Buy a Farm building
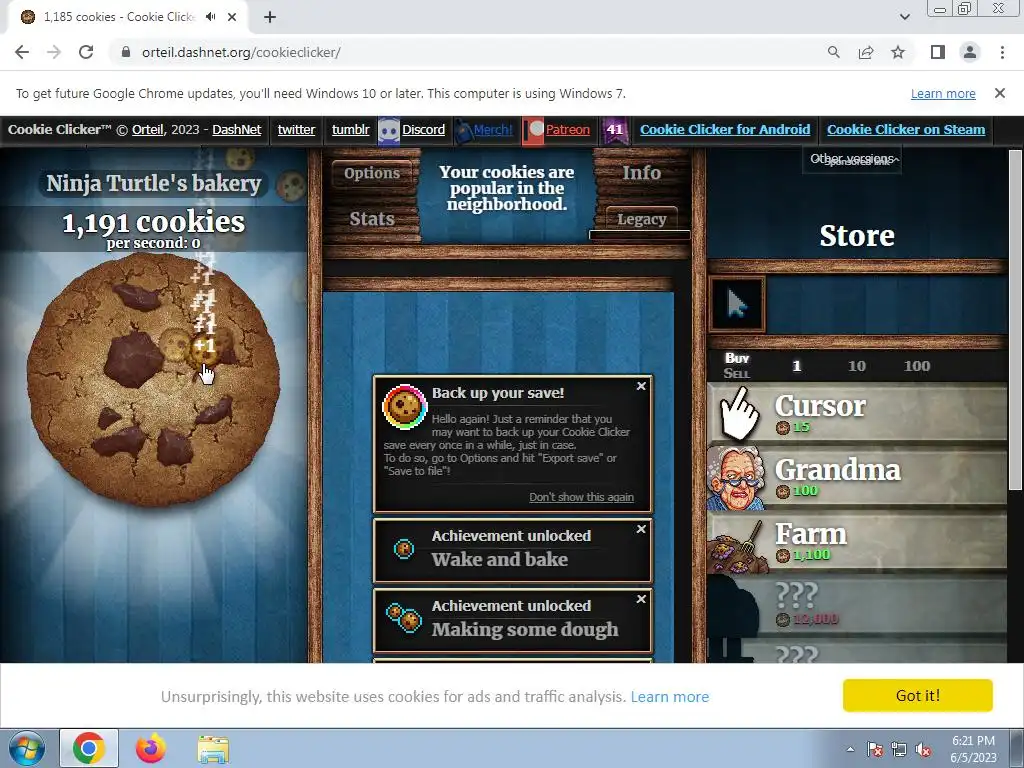1024x768 pixels. 857,541
